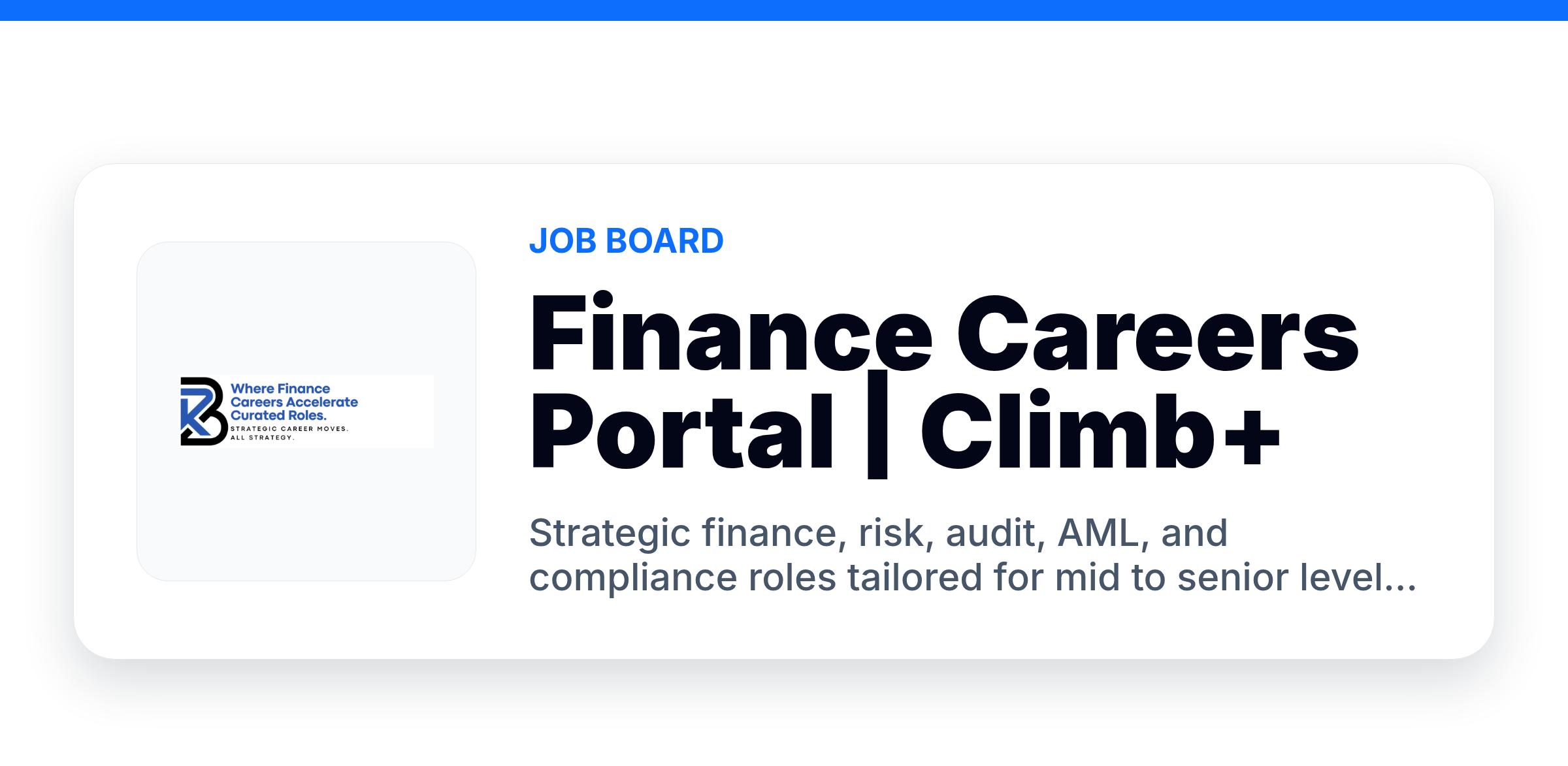Click the ALL STRATEGY small print
This screenshot has height=766, width=1568.
click(263, 438)
